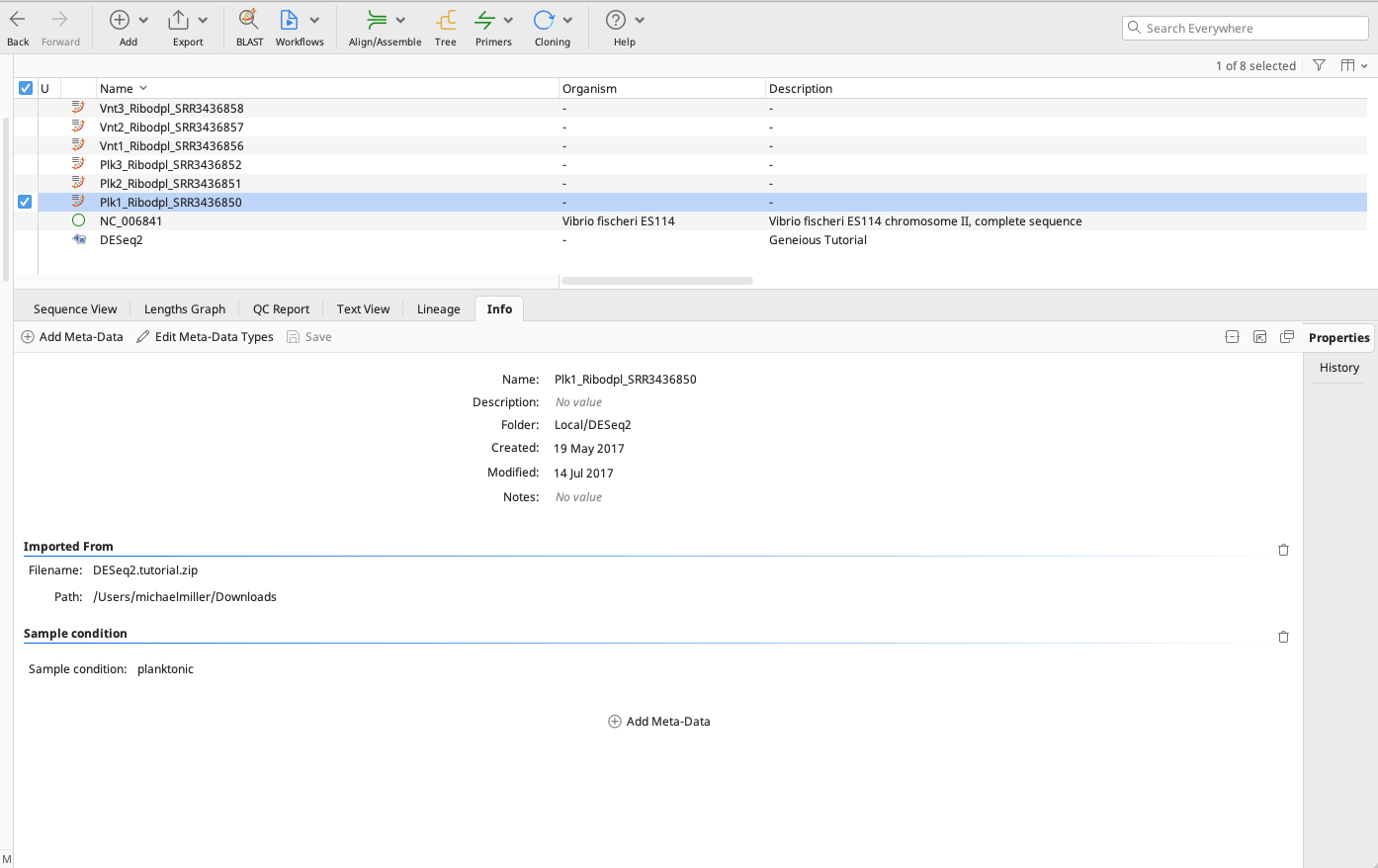
Task: Click the Vnt1_Ribodpl_SRR3436856 reads icon
Action: point(79,145)
